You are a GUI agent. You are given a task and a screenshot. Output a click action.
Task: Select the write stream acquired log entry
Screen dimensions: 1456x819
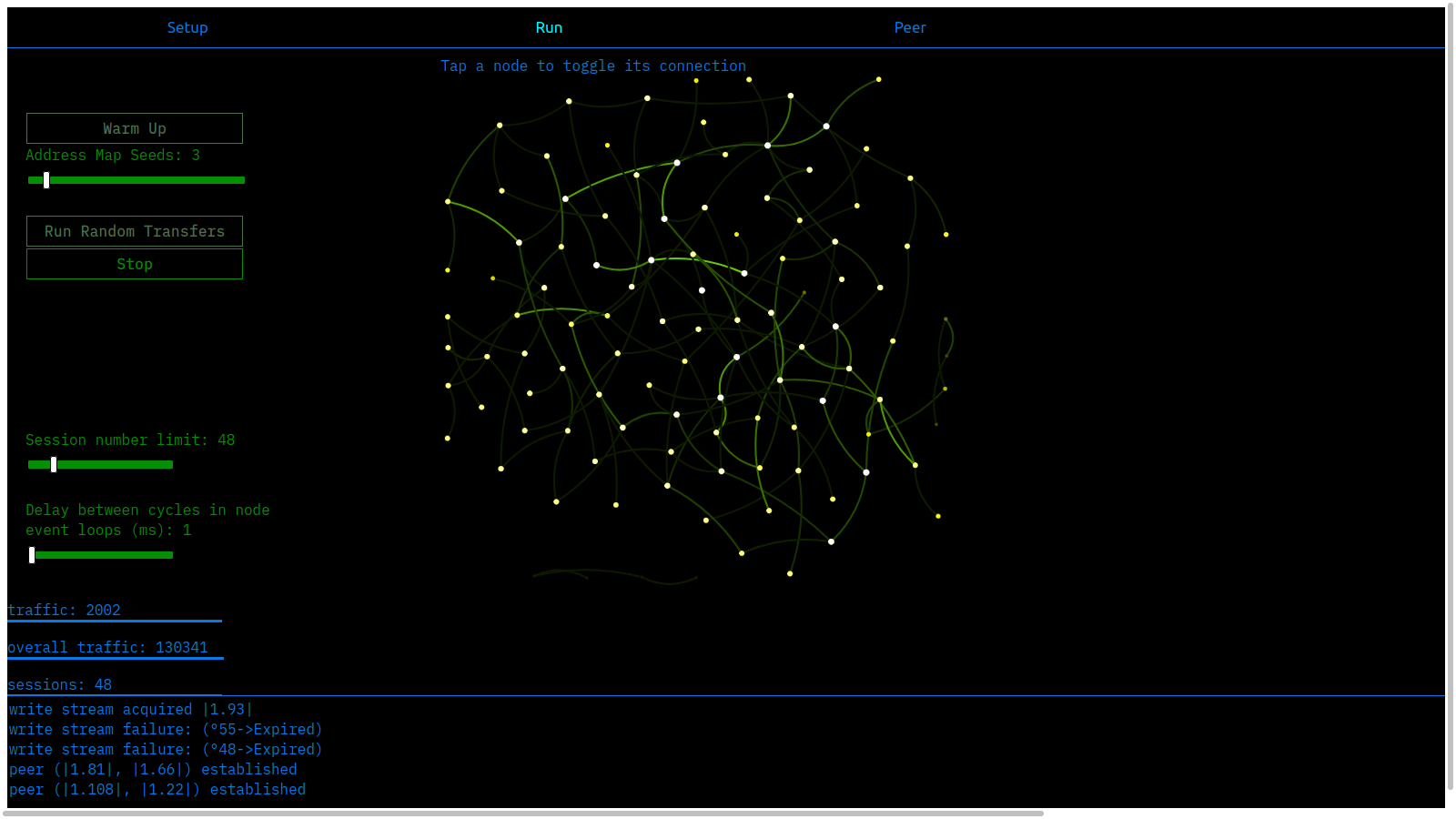[x=129, y=709]
